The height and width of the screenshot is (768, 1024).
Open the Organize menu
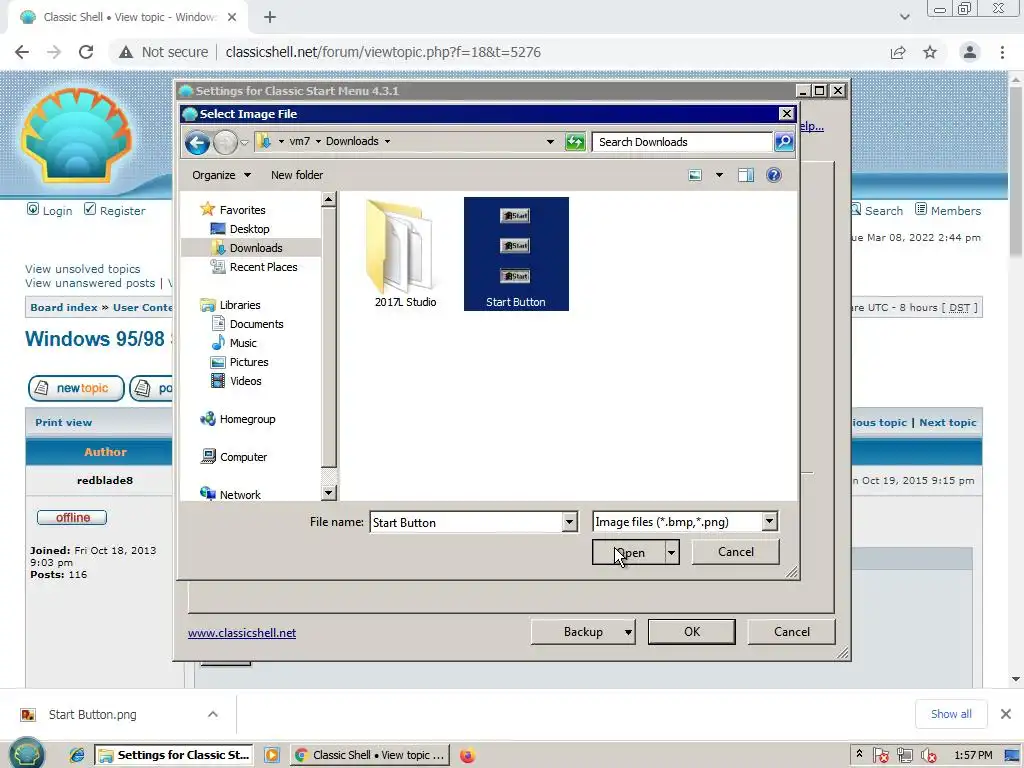pos(221,175)
